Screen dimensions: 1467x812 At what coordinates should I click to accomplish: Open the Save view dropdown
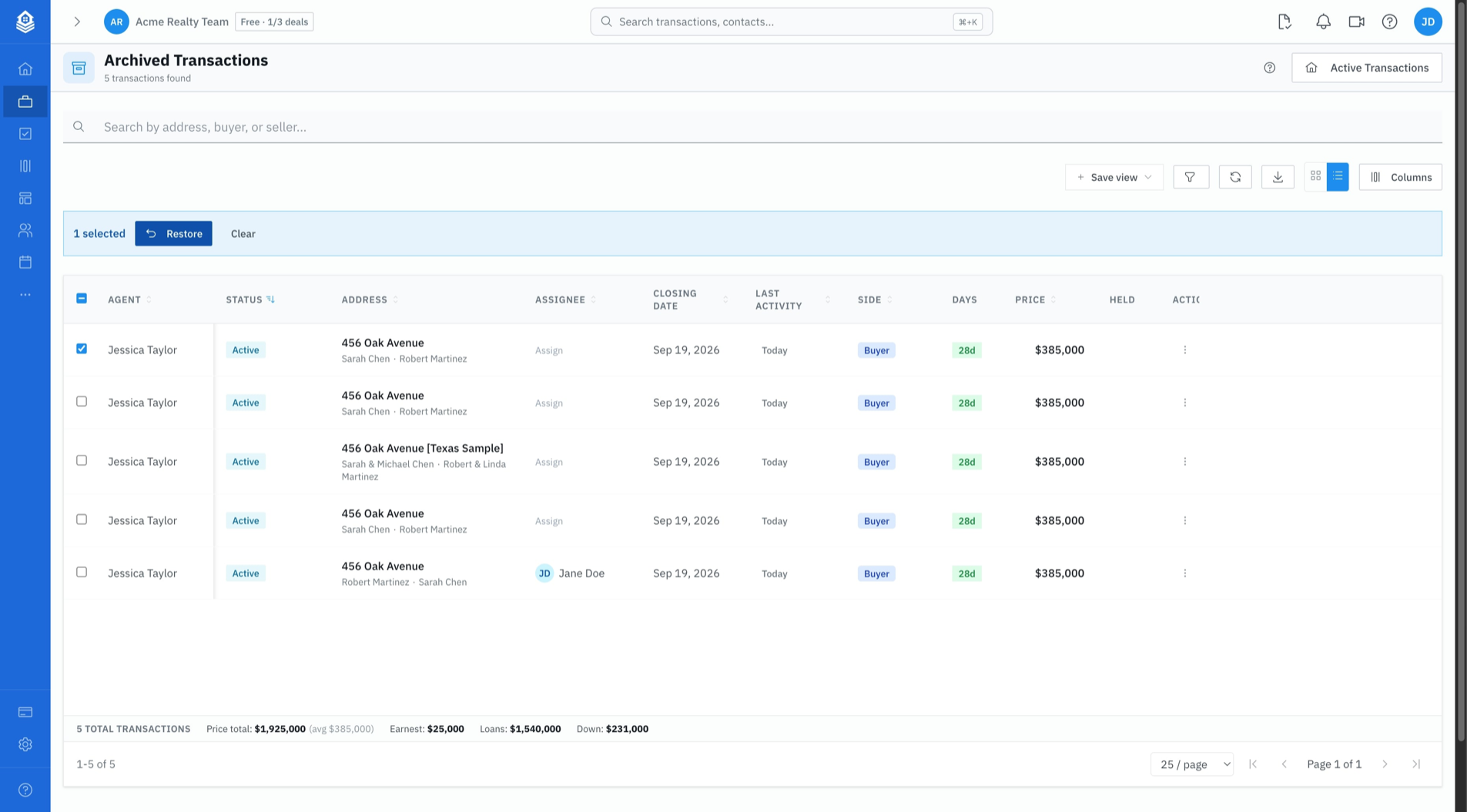tap(1114, 177)
